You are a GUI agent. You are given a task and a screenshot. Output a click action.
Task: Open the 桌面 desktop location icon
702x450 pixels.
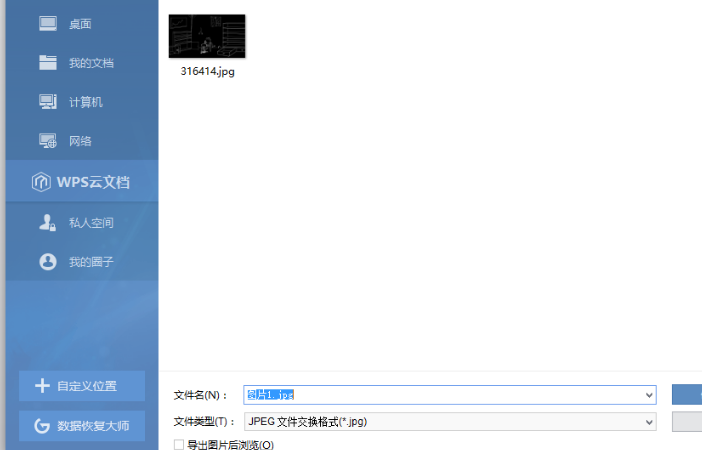(47, 24)
